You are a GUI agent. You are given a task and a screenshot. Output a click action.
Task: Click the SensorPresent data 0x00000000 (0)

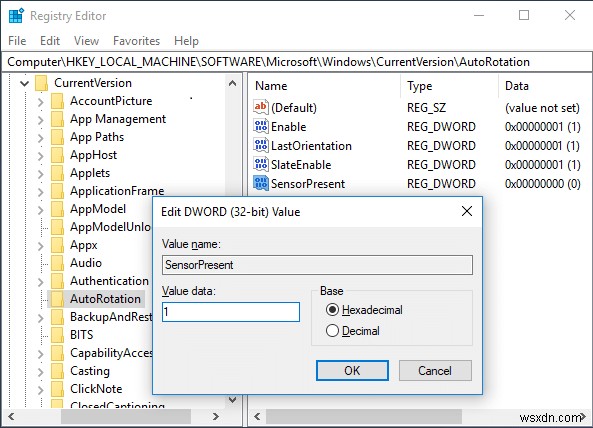click(542, 184)
